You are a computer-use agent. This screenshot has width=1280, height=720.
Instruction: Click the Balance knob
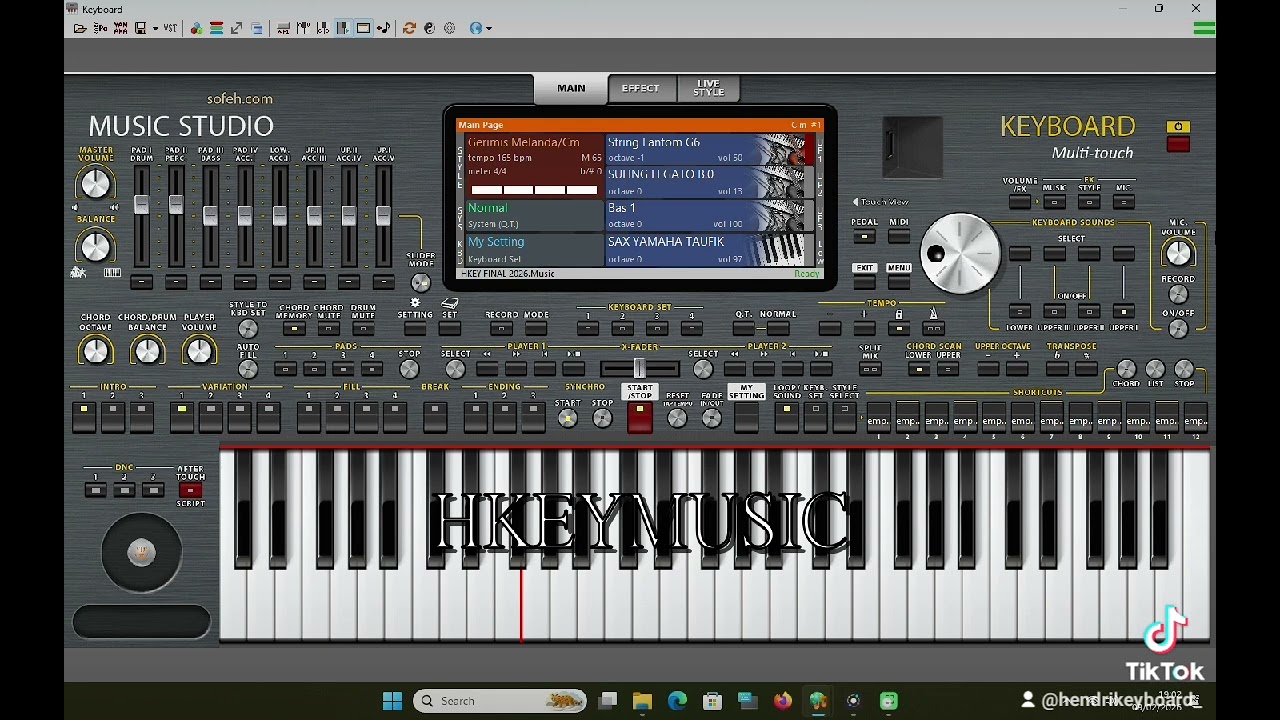95,245
